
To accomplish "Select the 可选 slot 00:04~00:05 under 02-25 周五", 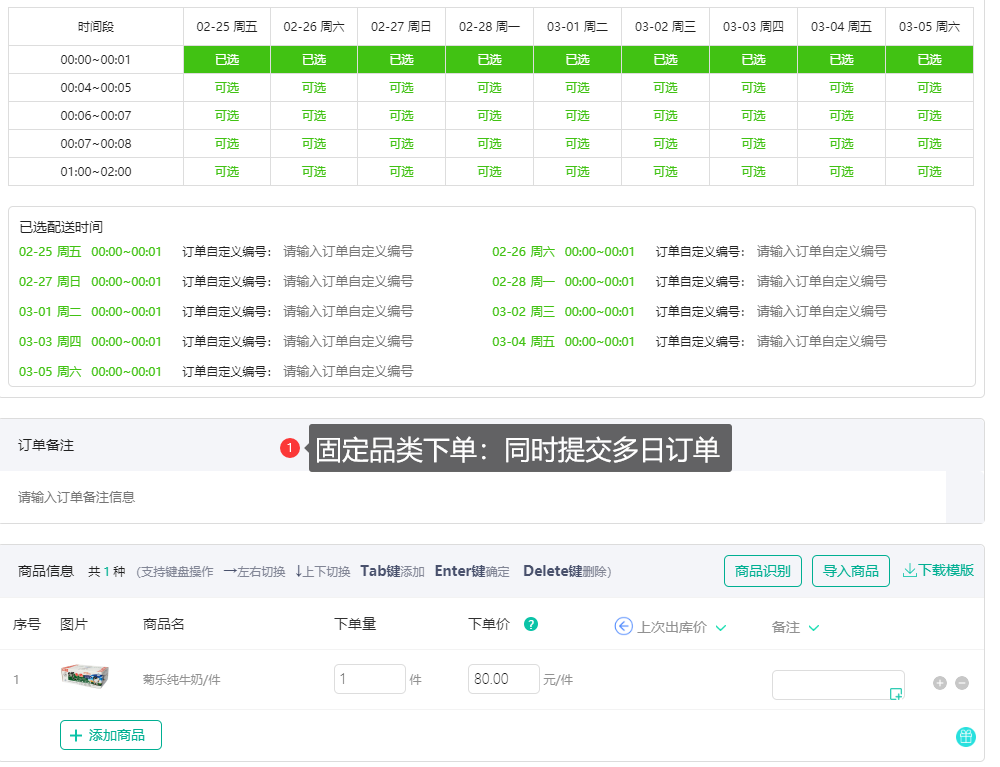I will click(x=225, y=88).
